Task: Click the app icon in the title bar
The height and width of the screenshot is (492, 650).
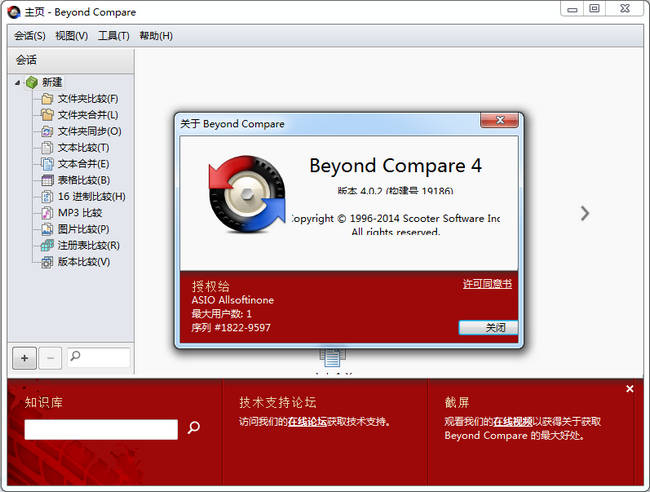Action: click(13, 12)
